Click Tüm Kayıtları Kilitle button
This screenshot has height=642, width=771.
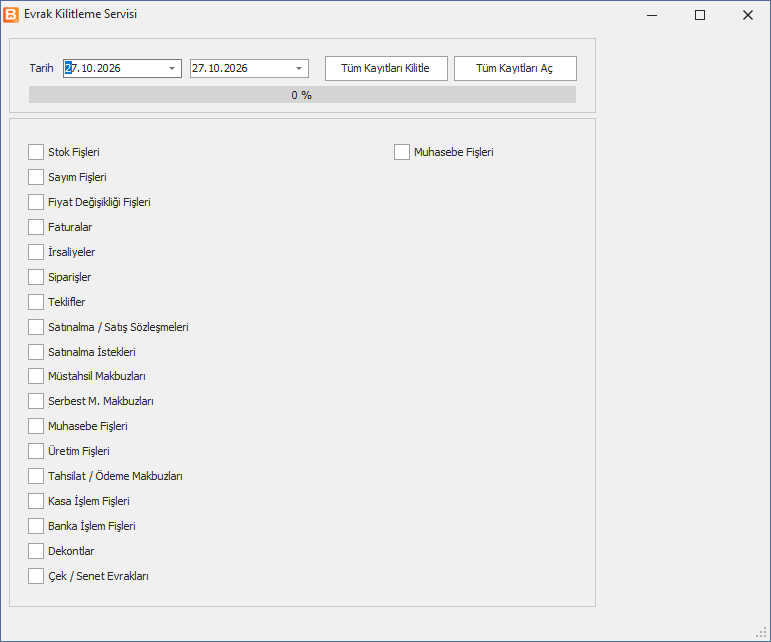[x=386, y=68]
